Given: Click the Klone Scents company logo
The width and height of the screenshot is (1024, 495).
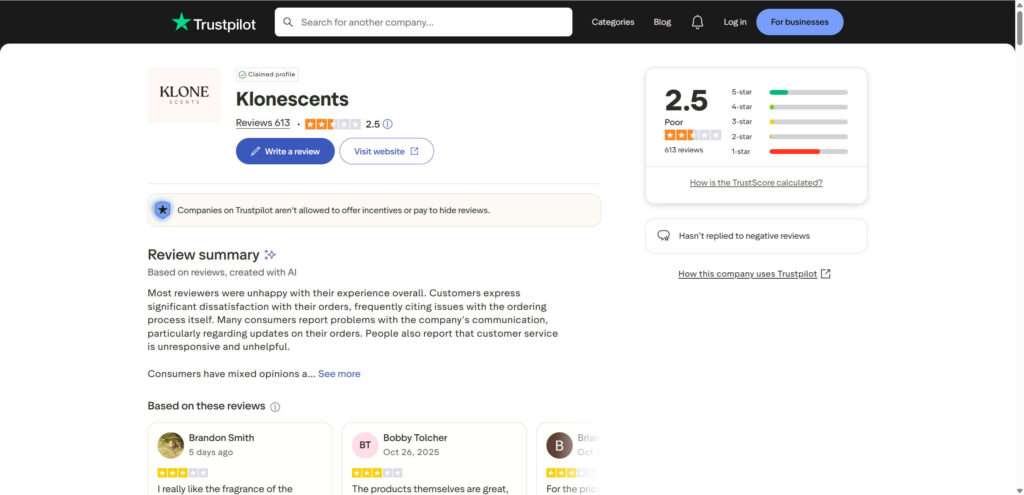Looking at the screenshot, I should coord(184,95).
